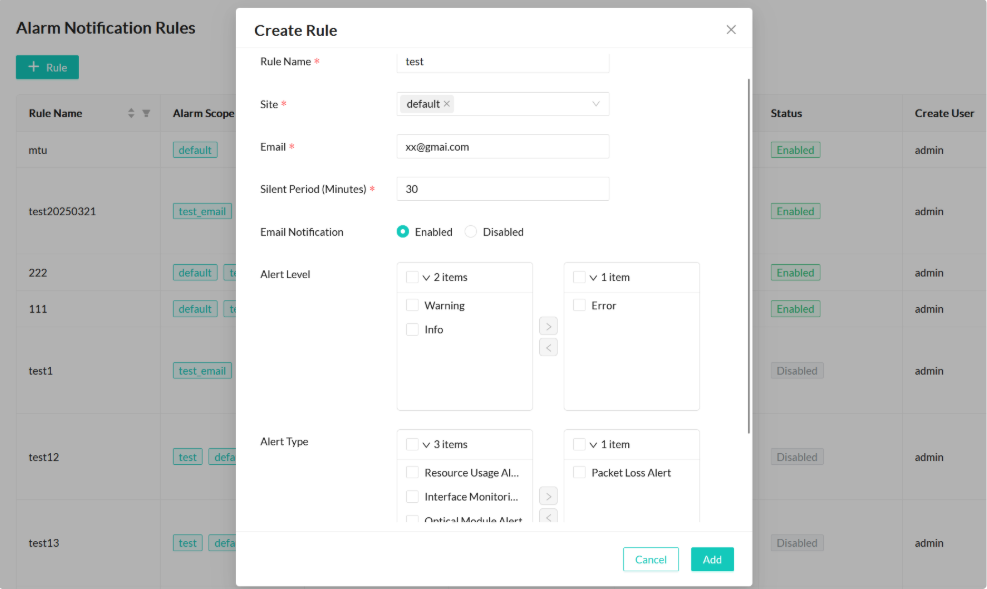Check the Warning alert level checkbox

[x=413, y=305]
